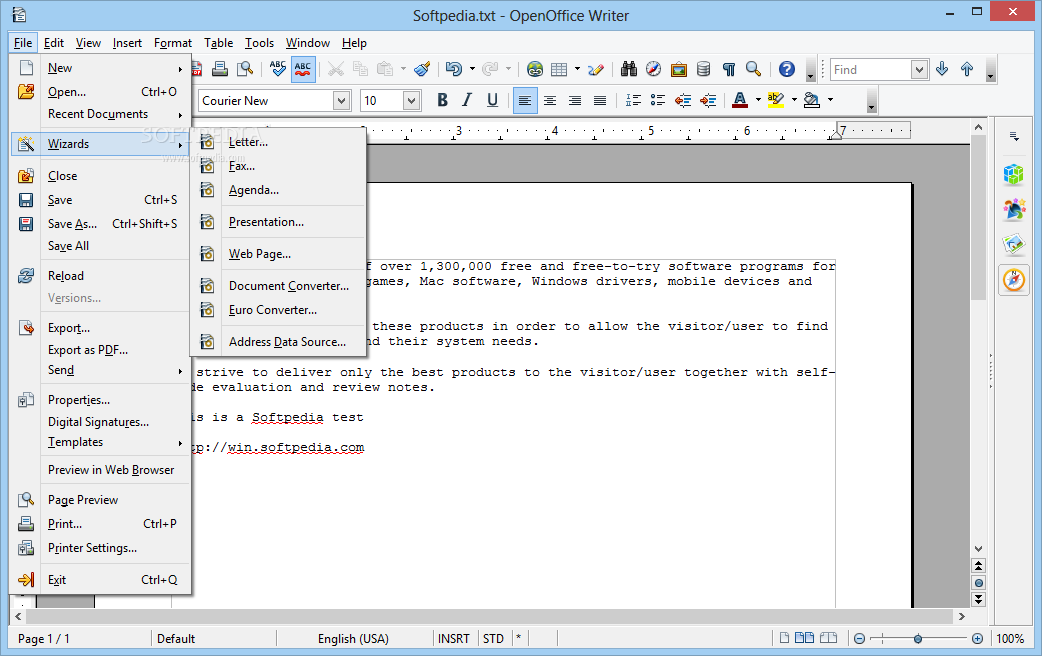Click Printer Settings... in the File menu
The image size is (1042, 656).
point(100,548)
